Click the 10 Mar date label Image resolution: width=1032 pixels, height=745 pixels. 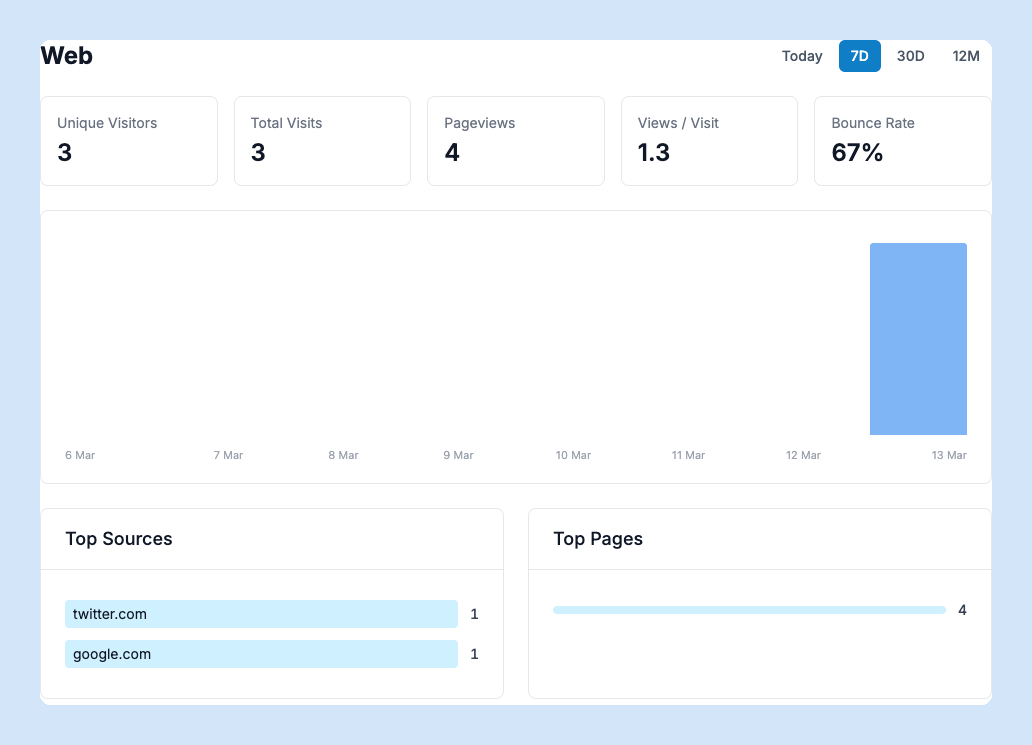pyautogui.click(x=573, y=455)
